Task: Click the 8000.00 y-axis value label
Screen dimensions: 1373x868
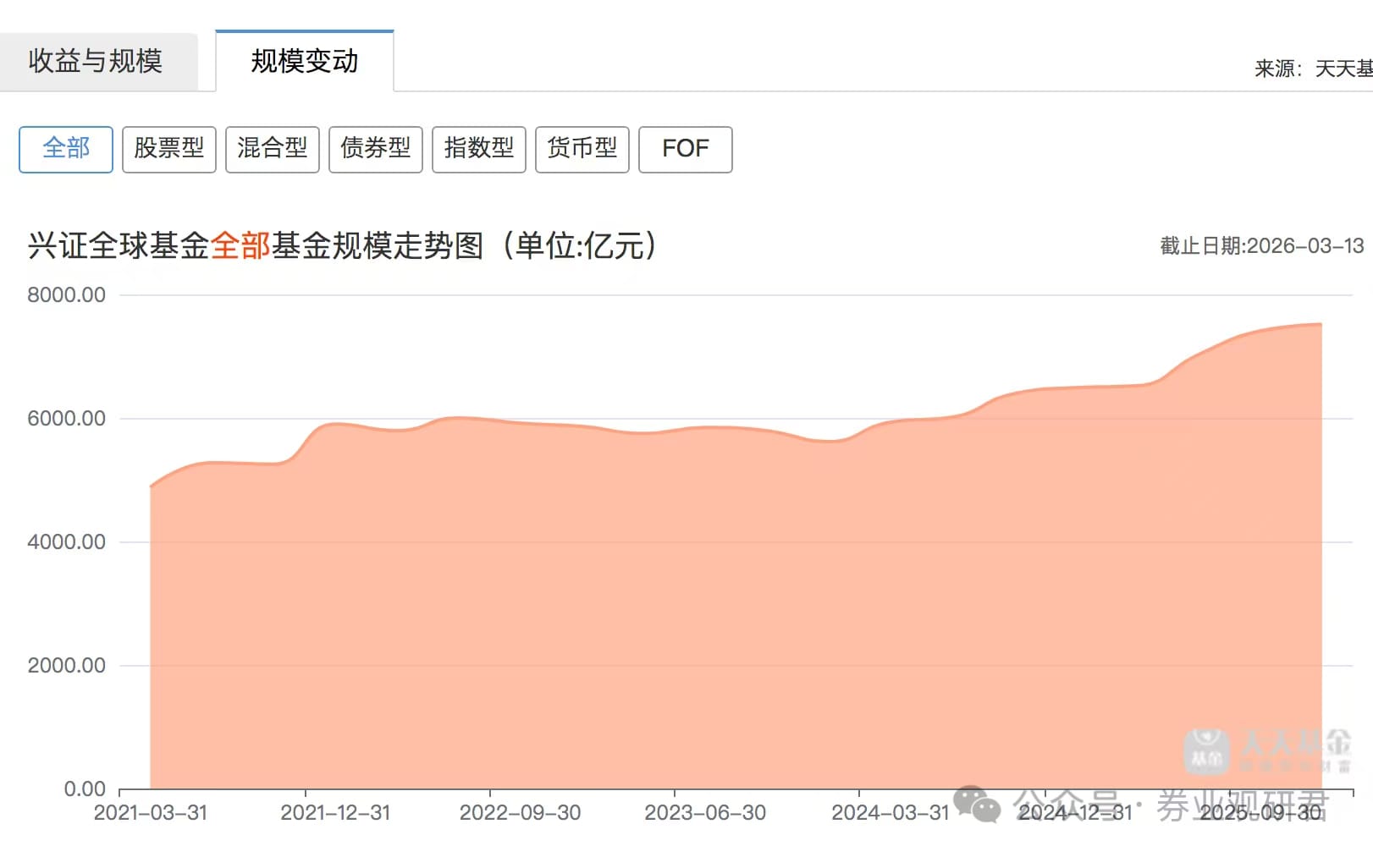Action: [x=66, y=295]
